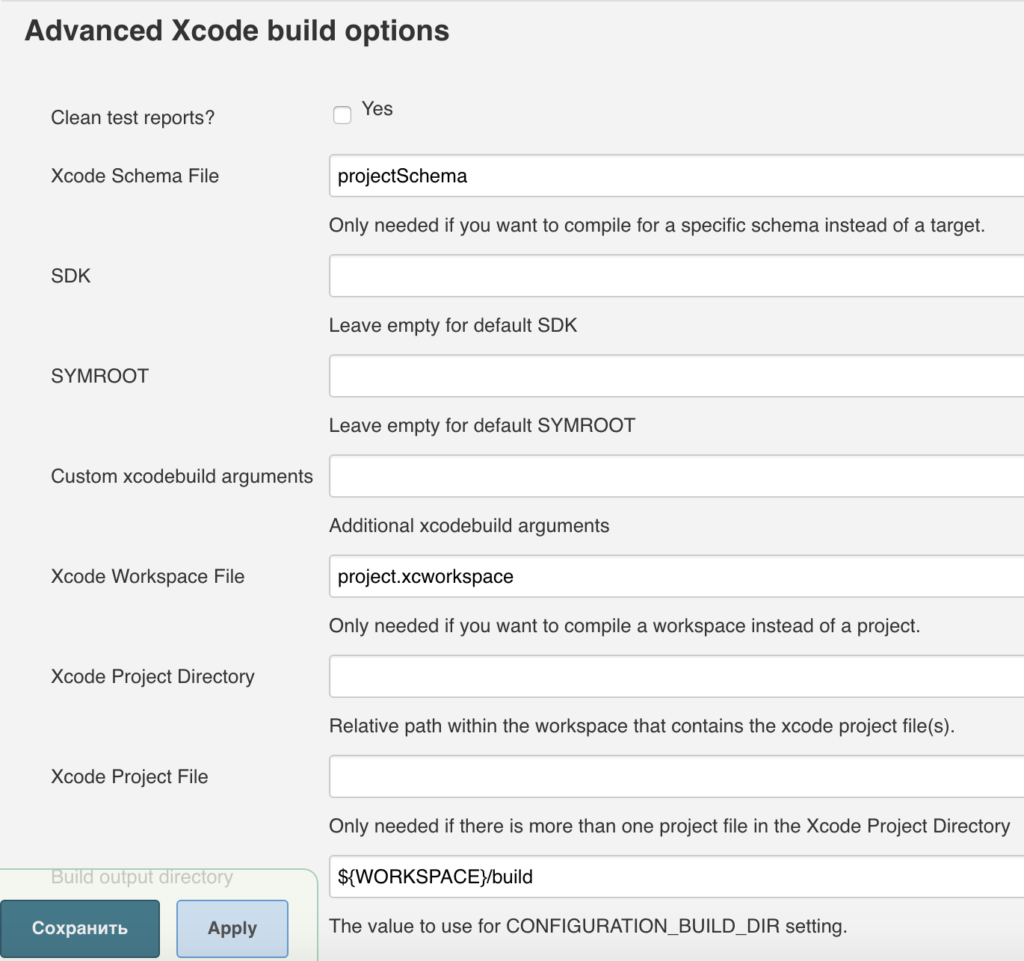Click the 'SDK' label
This screenshot has height=961, width=1024.
[71, 276]
